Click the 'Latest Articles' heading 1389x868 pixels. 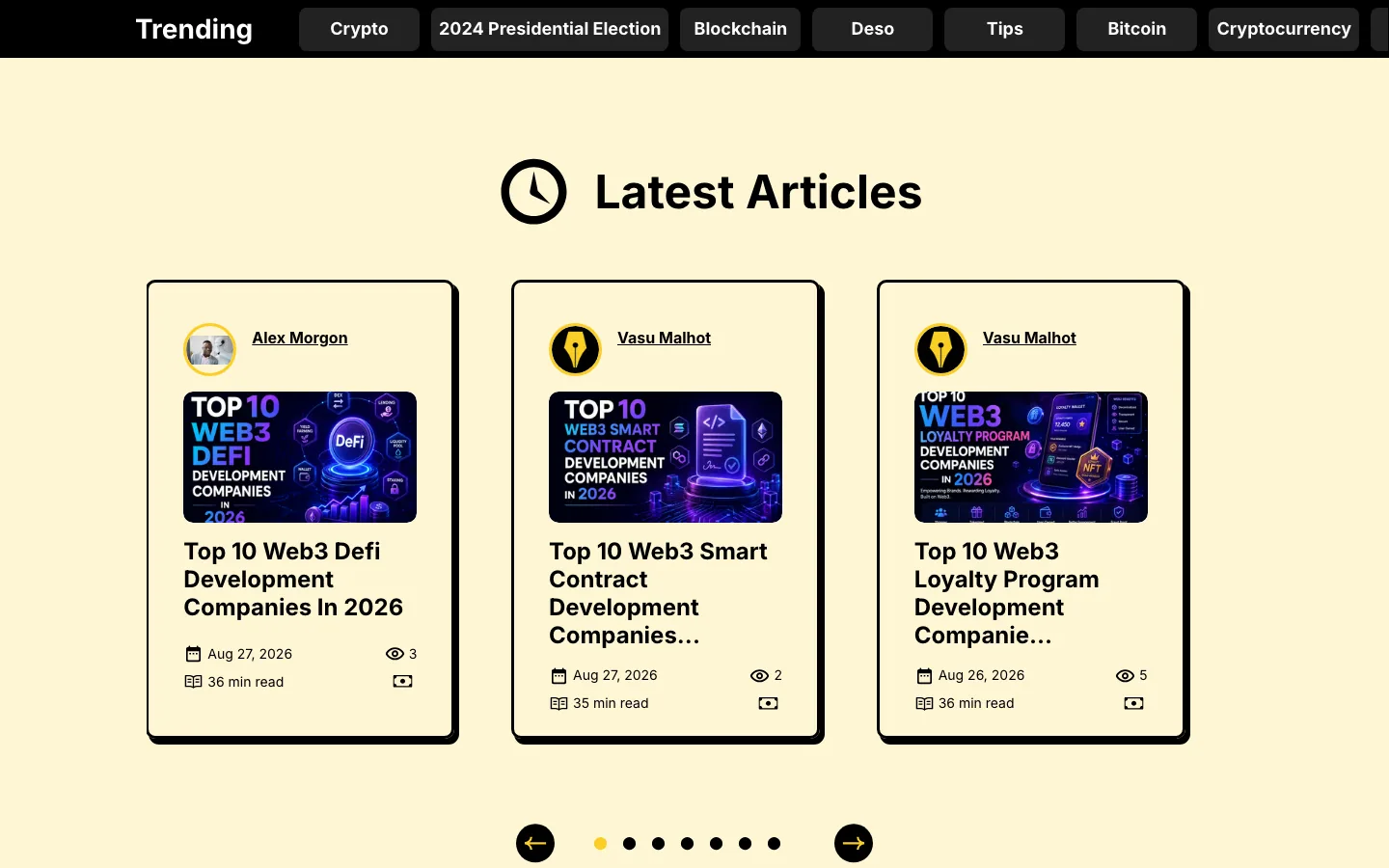[758, 192]
